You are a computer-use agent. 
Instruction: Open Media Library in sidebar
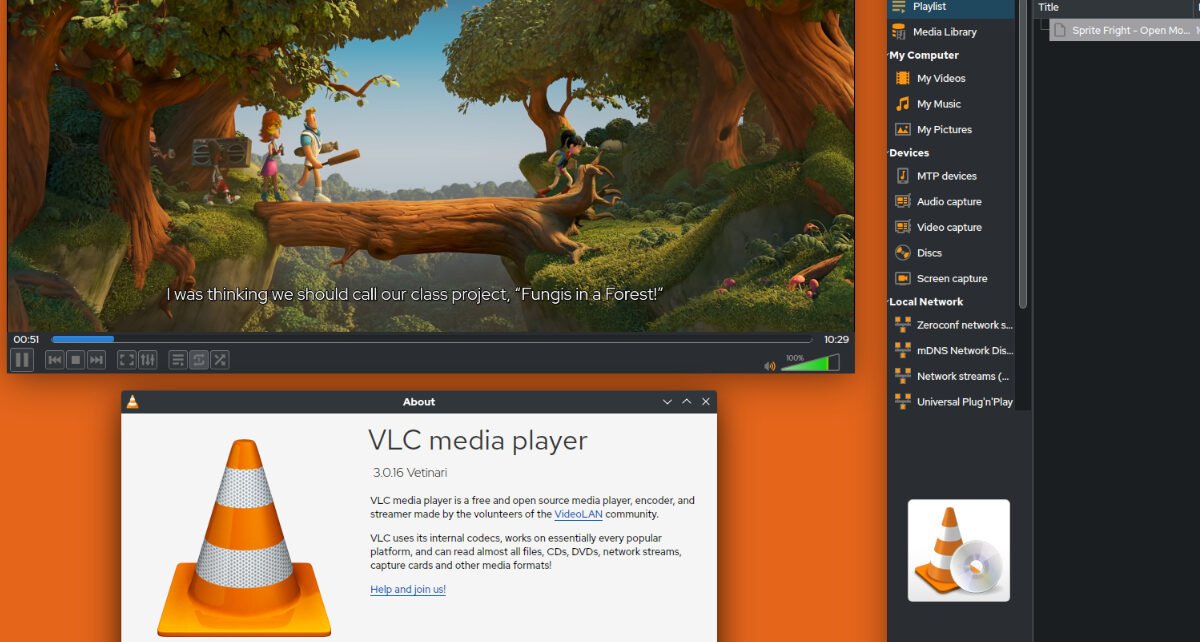tap(951, 32)
